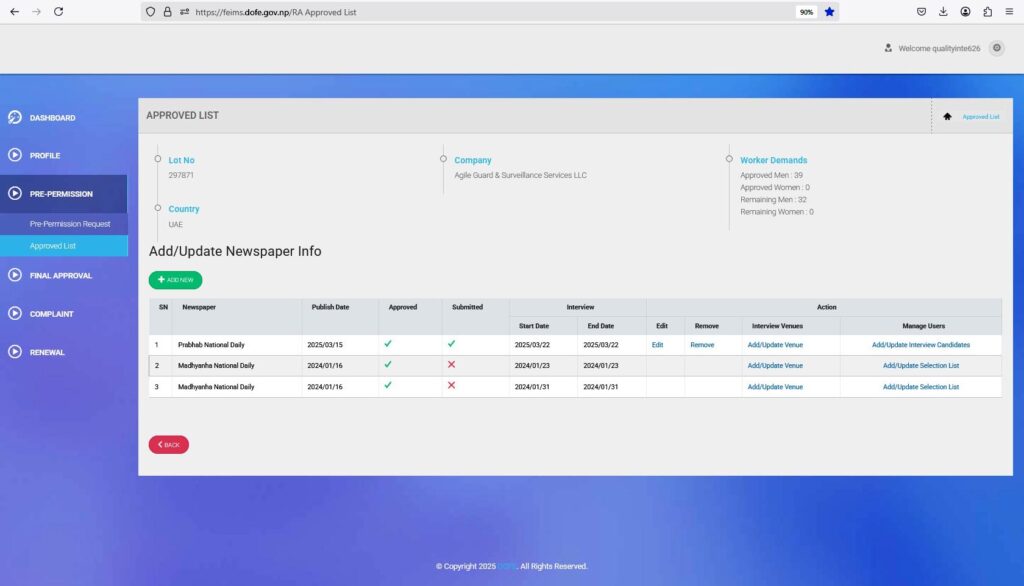Select Pre-Permission Request submenu item
The width and height of the screenshot is (1024, 586).
(x=70, y=224)
